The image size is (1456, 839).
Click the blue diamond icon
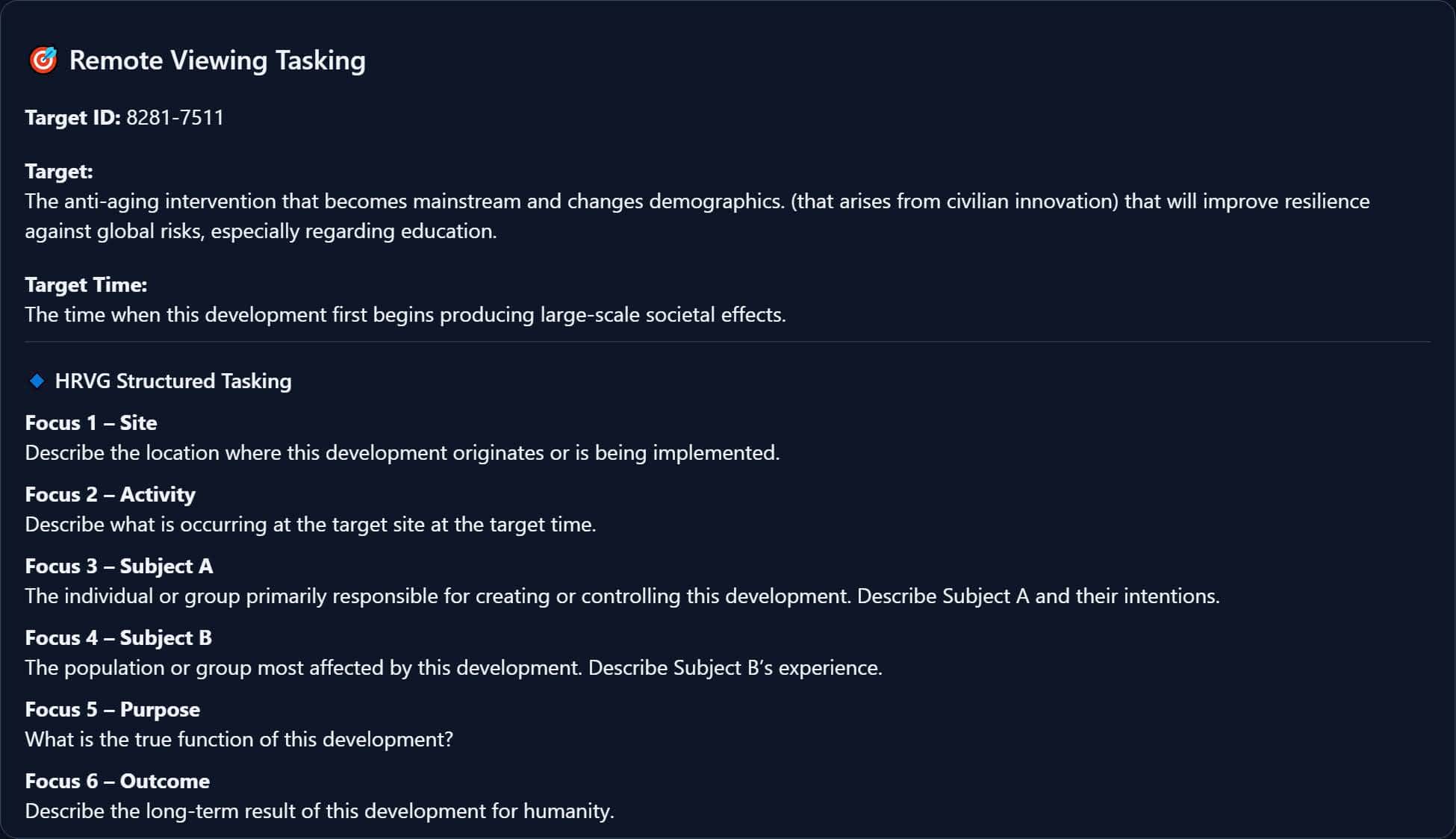click(x=37, y=381)
